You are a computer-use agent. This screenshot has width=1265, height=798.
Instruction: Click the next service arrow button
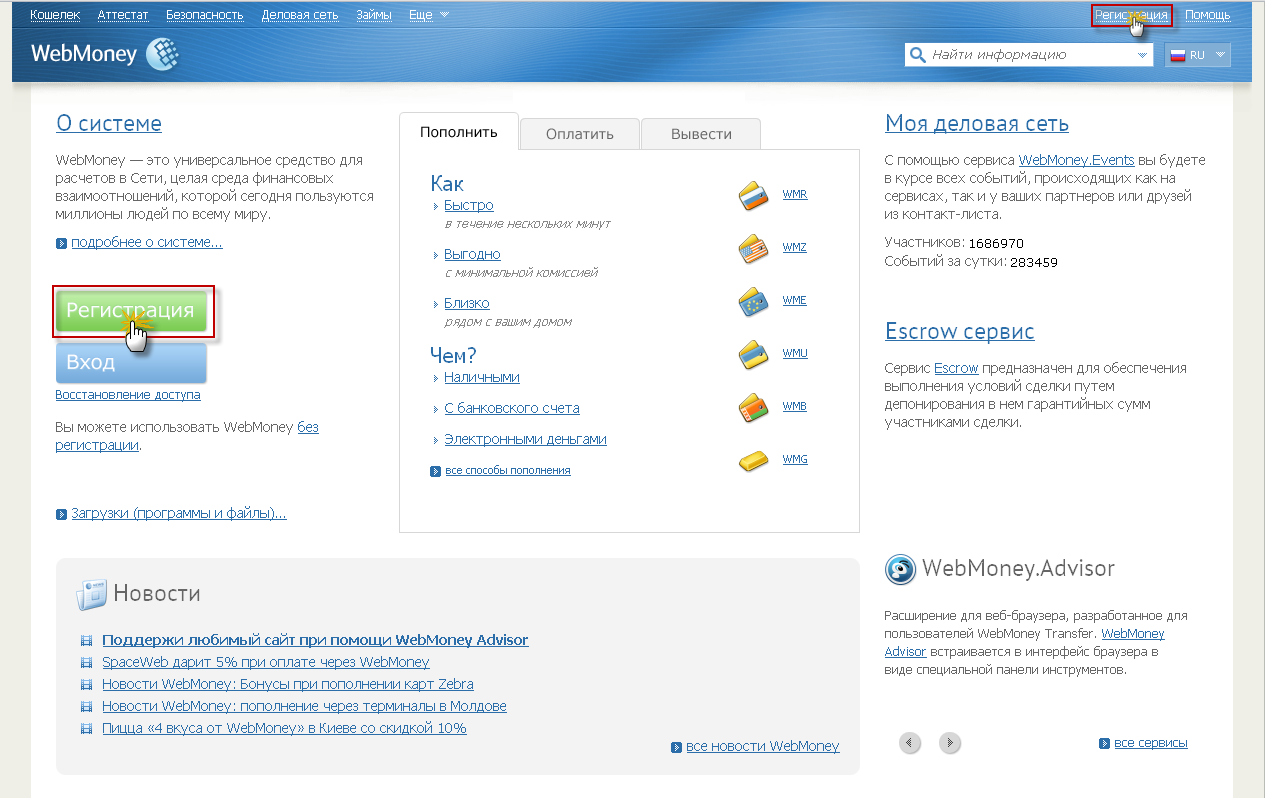pyautogui.click(x=950, y=742)
